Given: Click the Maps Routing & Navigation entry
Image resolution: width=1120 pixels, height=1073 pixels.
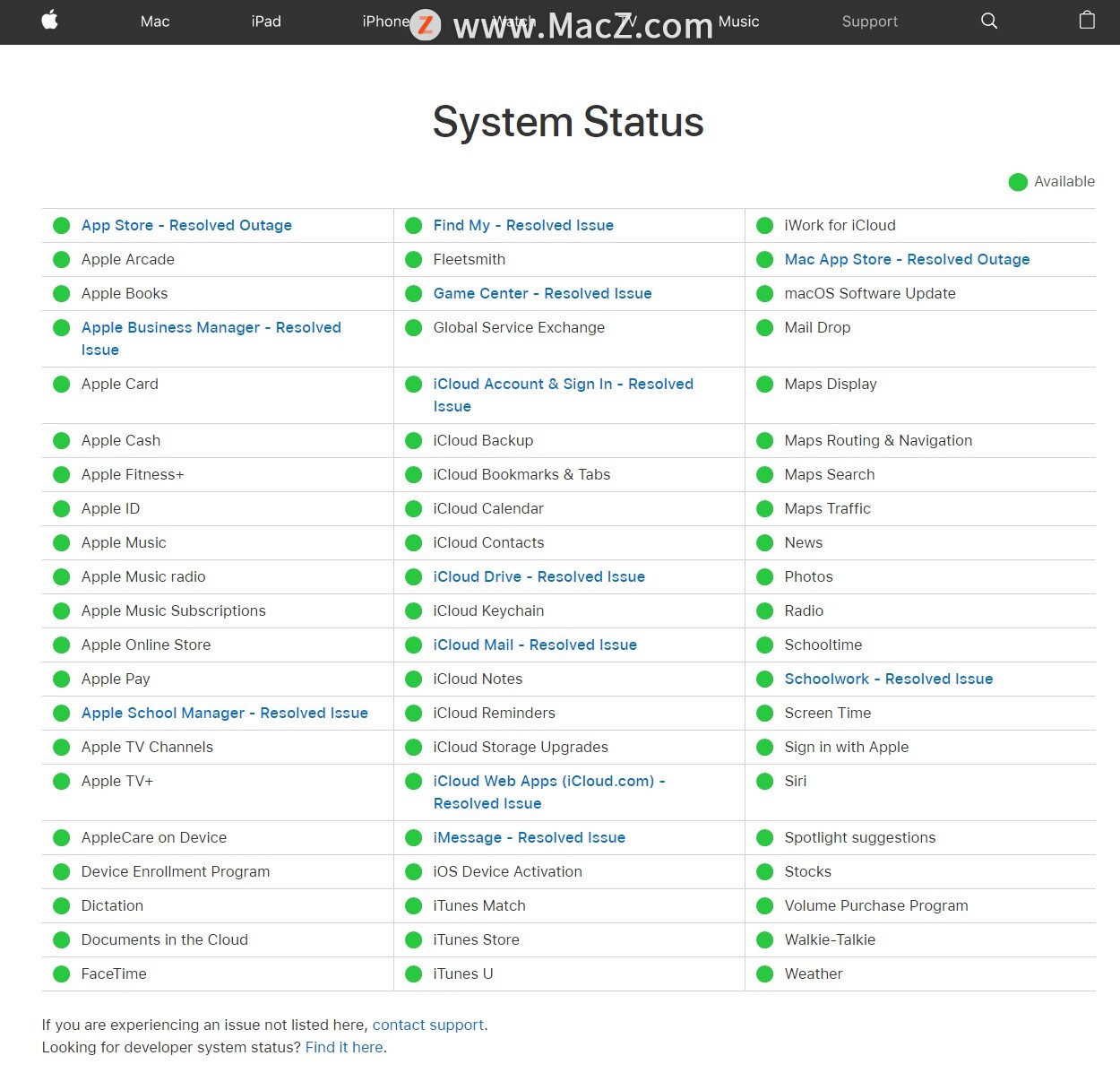Looking at the screenshot, I should 878,441.
